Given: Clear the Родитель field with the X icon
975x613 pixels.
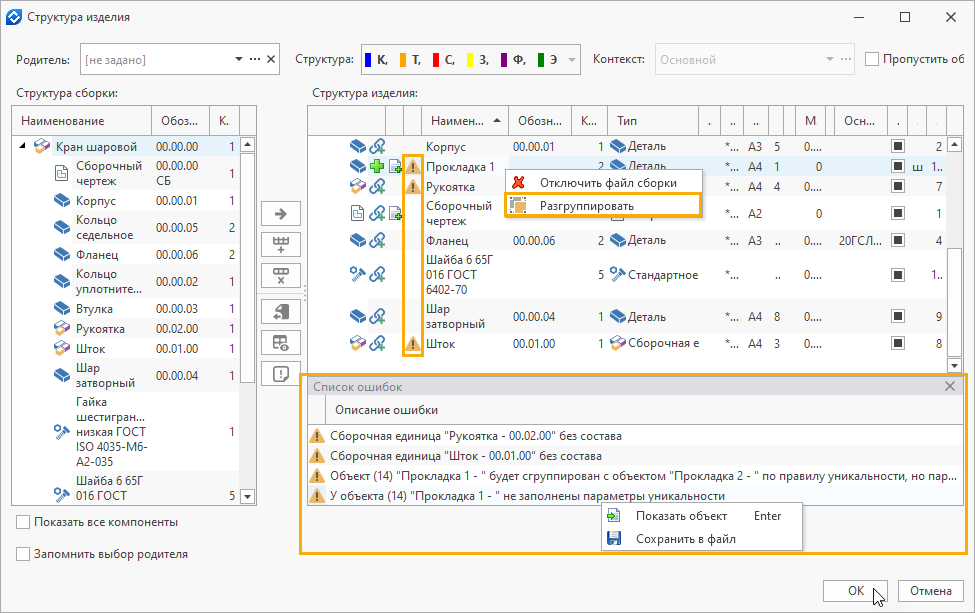Looking at the screenshot, I should [271, 60].
